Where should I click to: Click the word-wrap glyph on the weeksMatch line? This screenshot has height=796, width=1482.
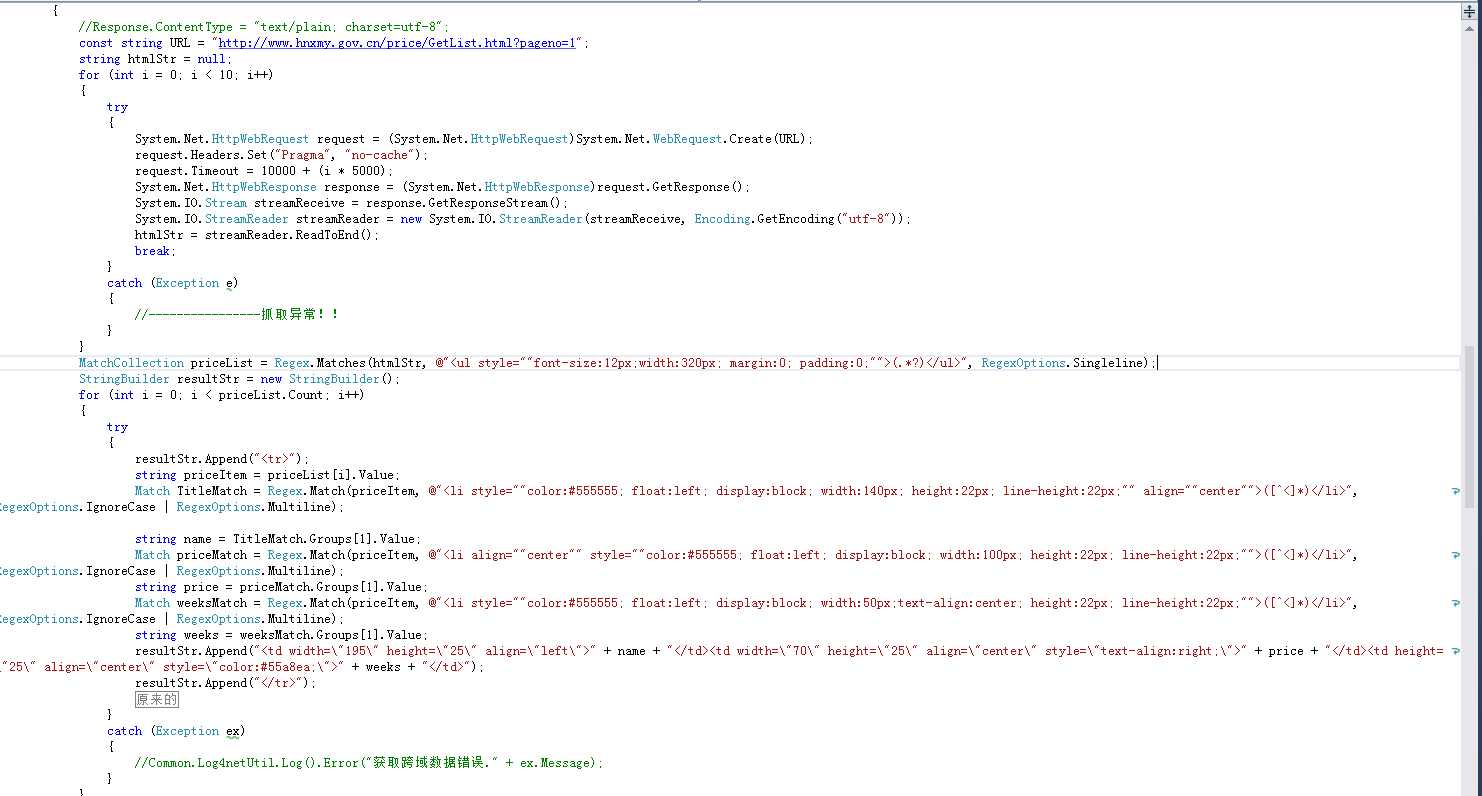(x=1455, y=604)
